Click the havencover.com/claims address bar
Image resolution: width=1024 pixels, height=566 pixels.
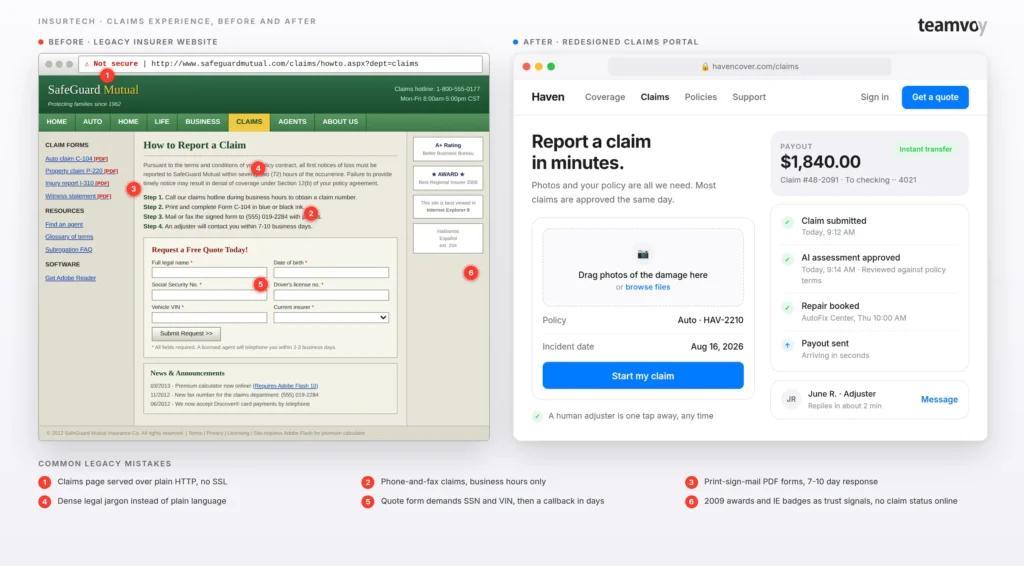coord(750,67)
